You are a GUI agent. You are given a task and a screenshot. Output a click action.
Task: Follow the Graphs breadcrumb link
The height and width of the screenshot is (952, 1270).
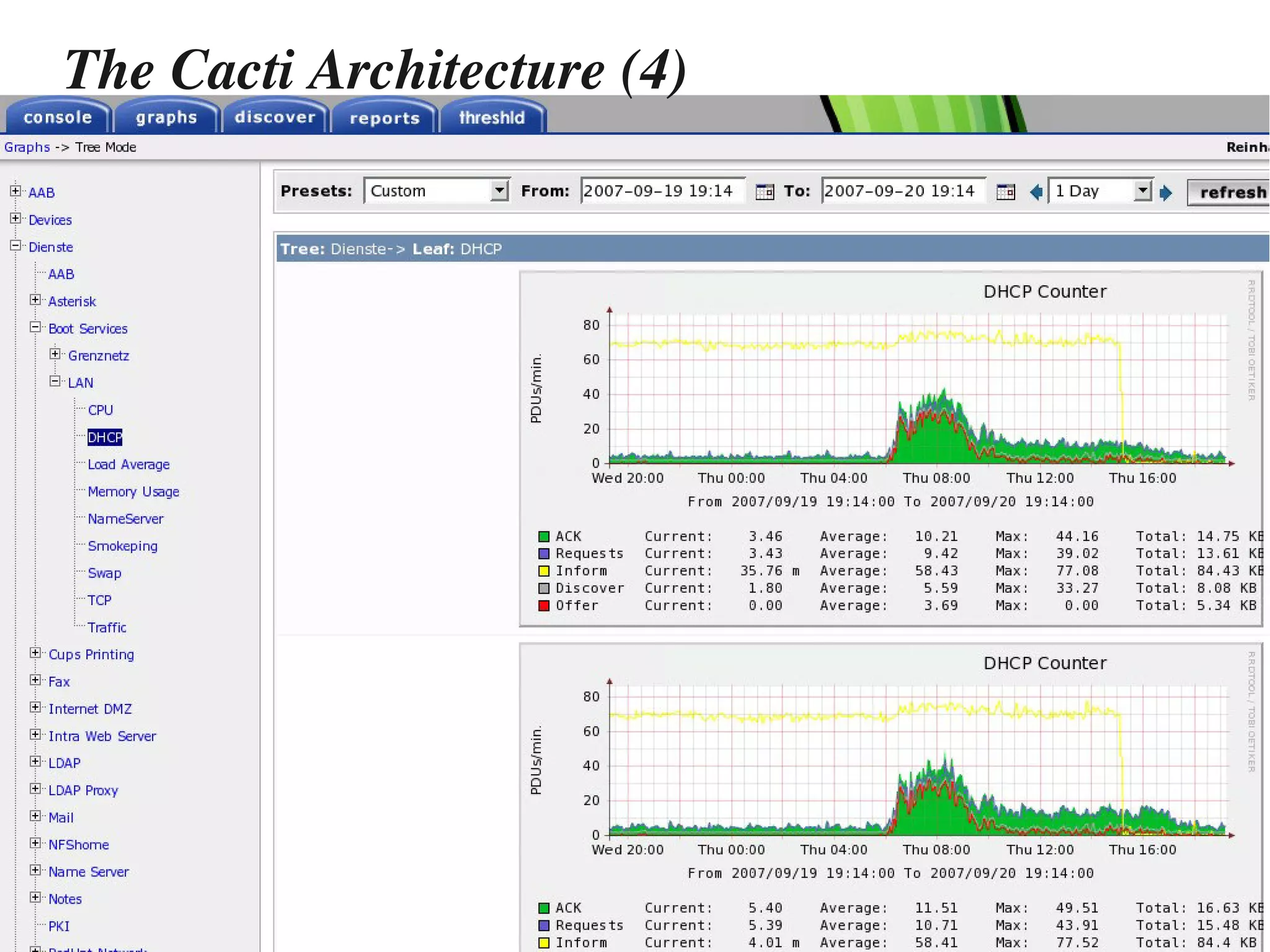pos(27,148)
